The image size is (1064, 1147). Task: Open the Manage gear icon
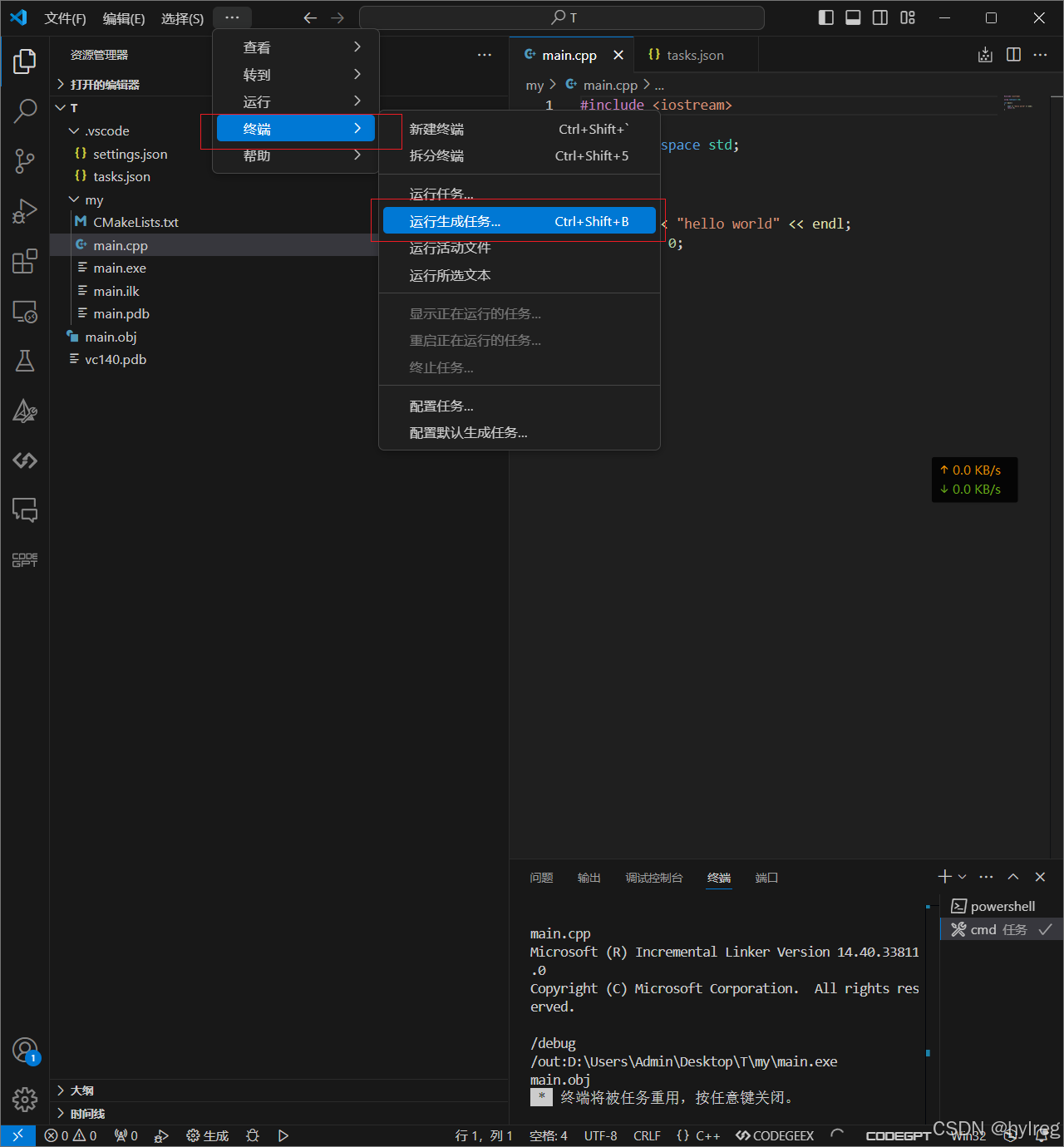point(25,1100)
